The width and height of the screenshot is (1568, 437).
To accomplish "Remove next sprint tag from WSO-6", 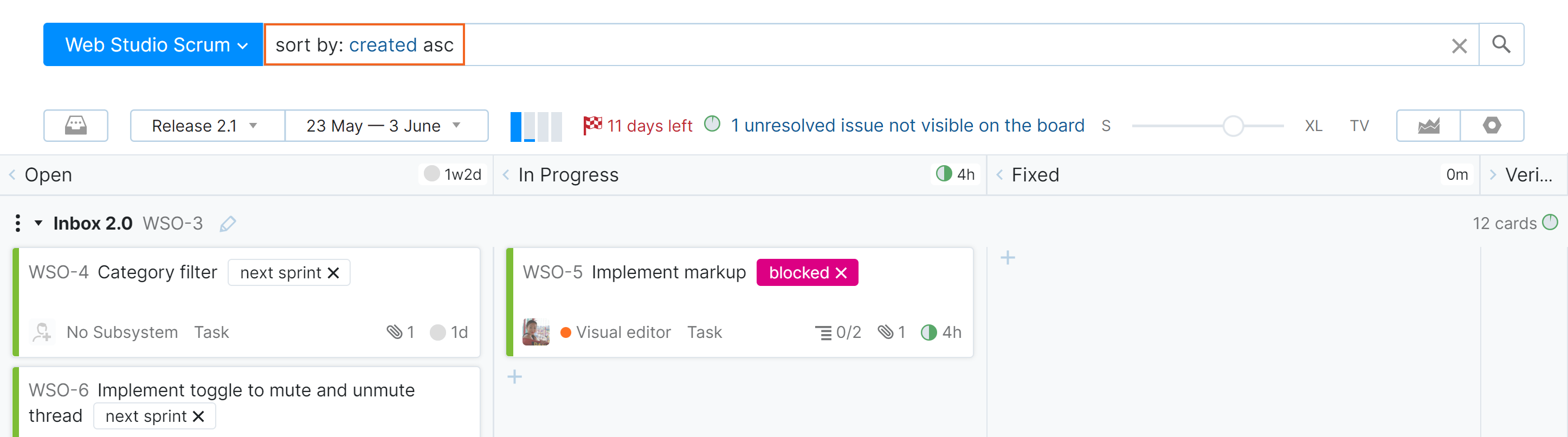I will tap(198, 416).
